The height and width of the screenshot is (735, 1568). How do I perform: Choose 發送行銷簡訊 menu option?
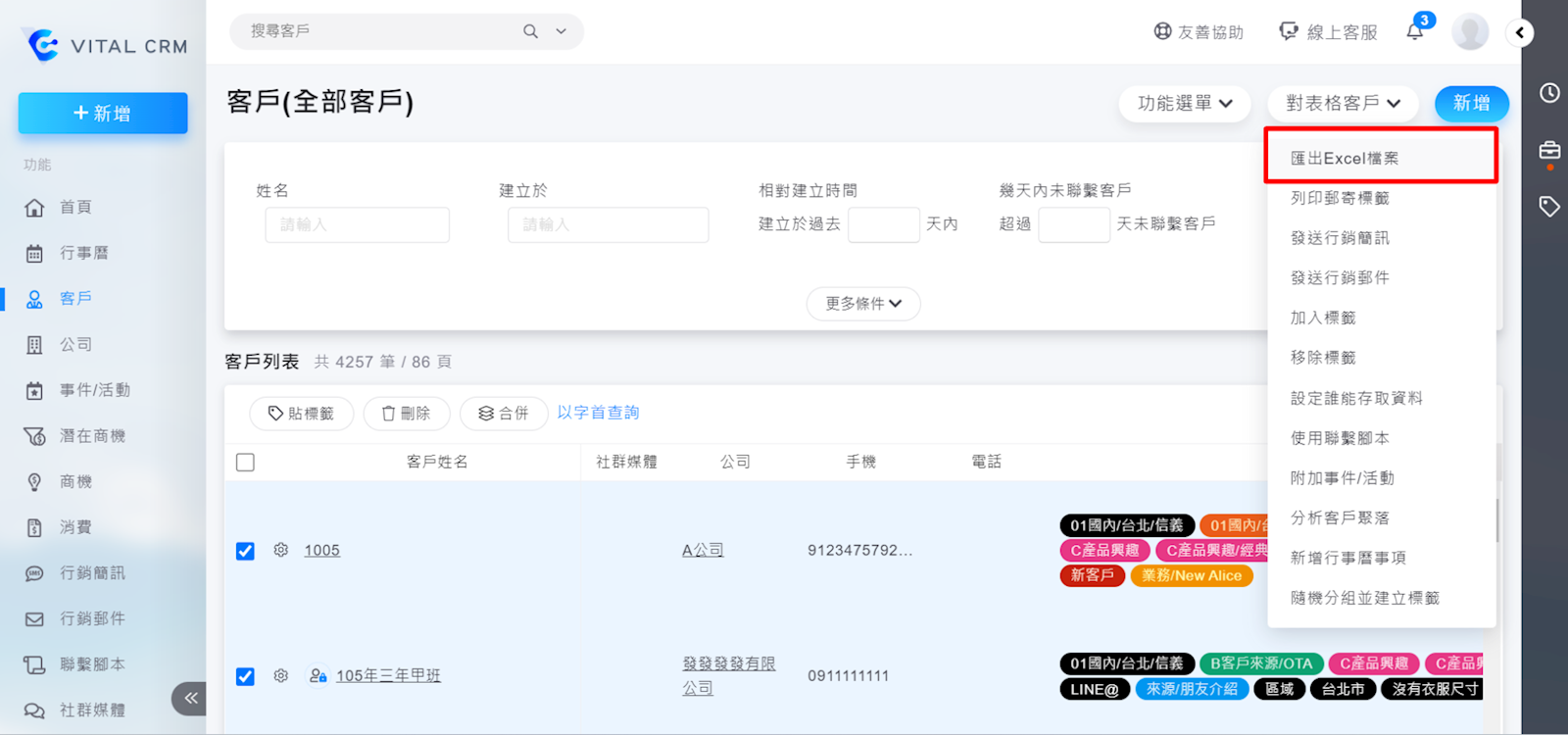(x=1340, y=238)
